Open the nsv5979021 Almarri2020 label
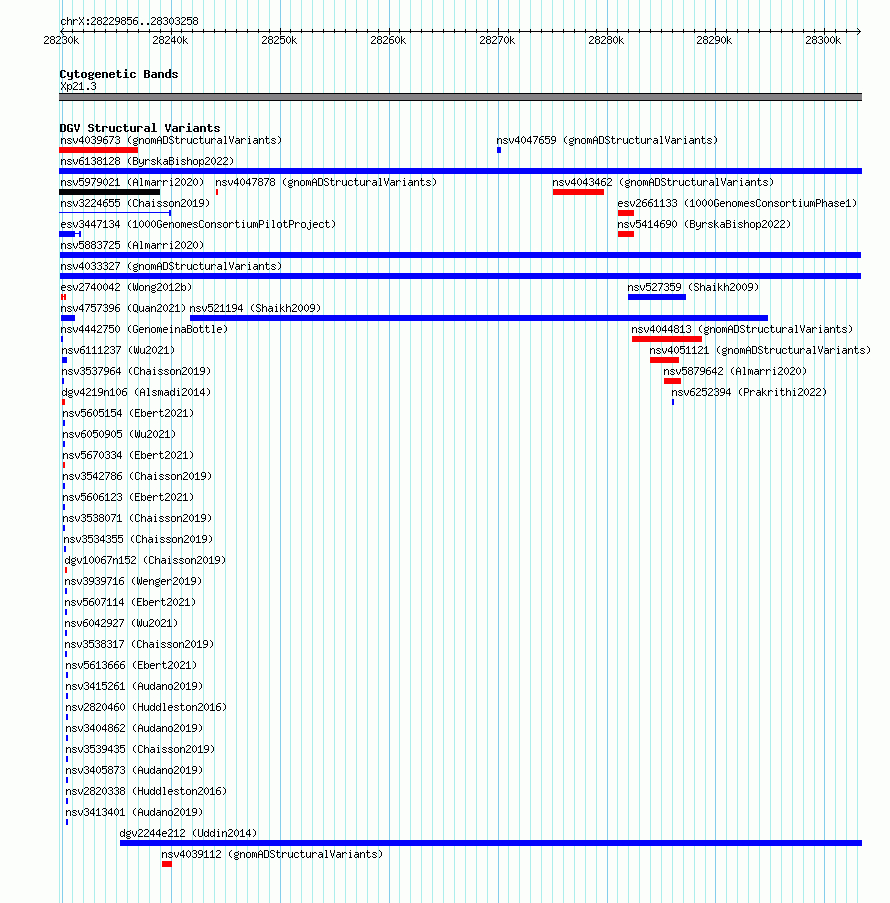The height and width of the screenshot is (903, 890). [132, 182]
